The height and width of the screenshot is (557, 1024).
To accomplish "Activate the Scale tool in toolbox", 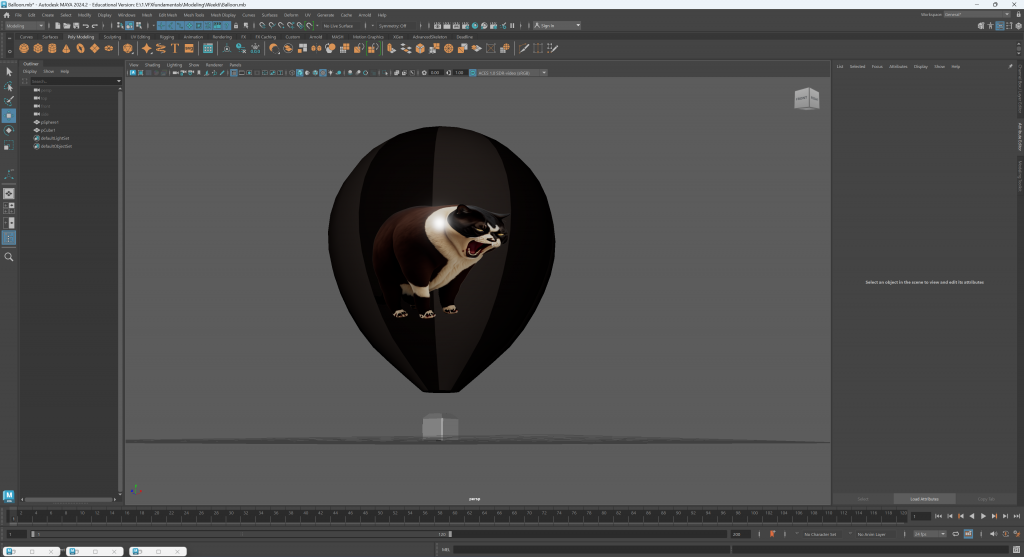I will (8, 146).
